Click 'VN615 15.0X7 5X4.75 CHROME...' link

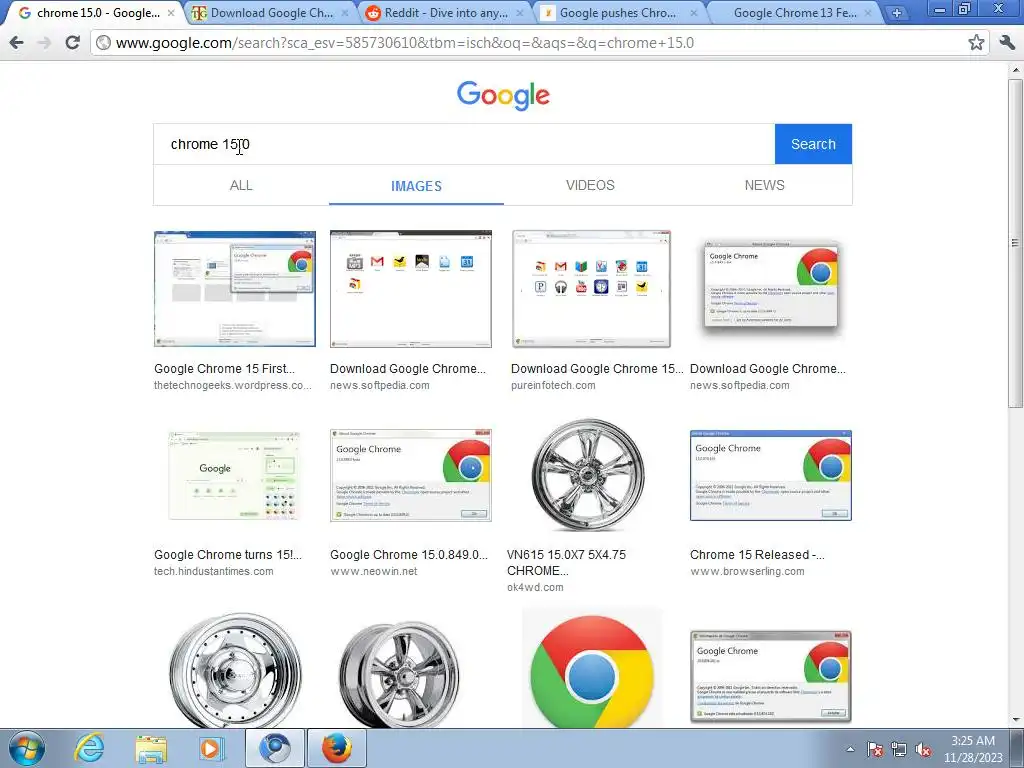[x=566, y=563]
